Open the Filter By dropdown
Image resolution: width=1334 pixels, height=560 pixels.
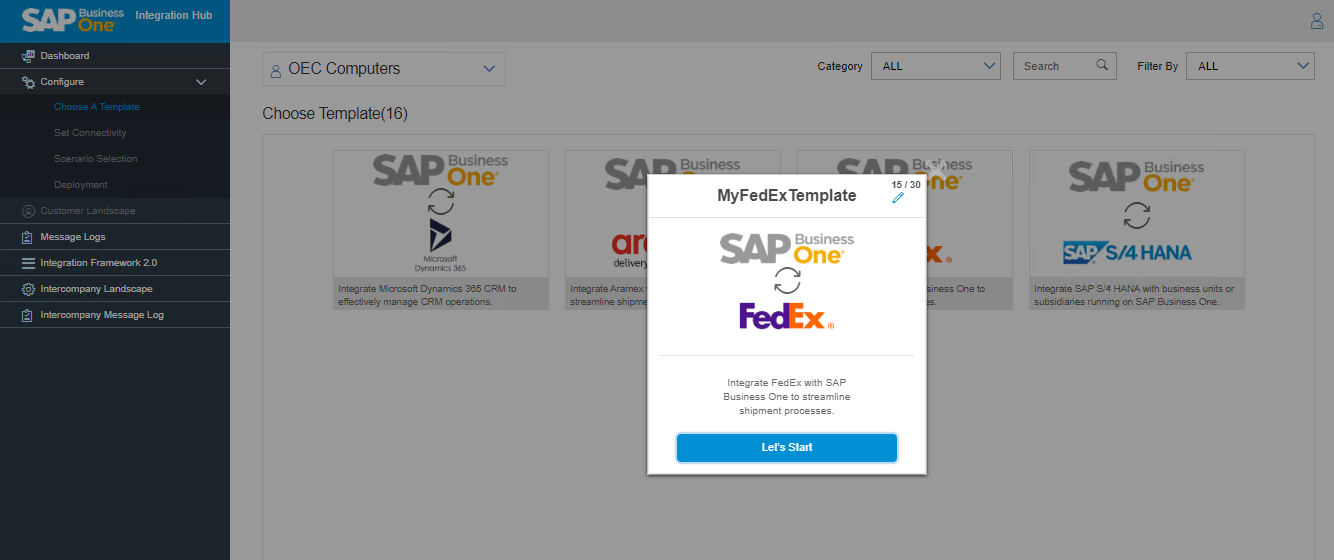[x=1250, y=66]
